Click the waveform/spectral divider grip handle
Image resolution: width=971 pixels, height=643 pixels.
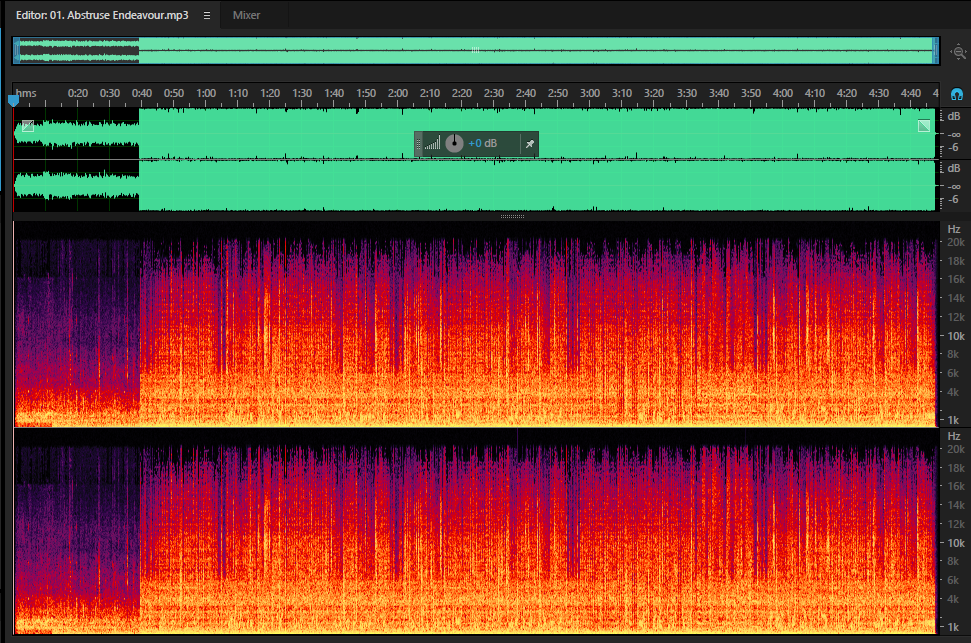512,217
